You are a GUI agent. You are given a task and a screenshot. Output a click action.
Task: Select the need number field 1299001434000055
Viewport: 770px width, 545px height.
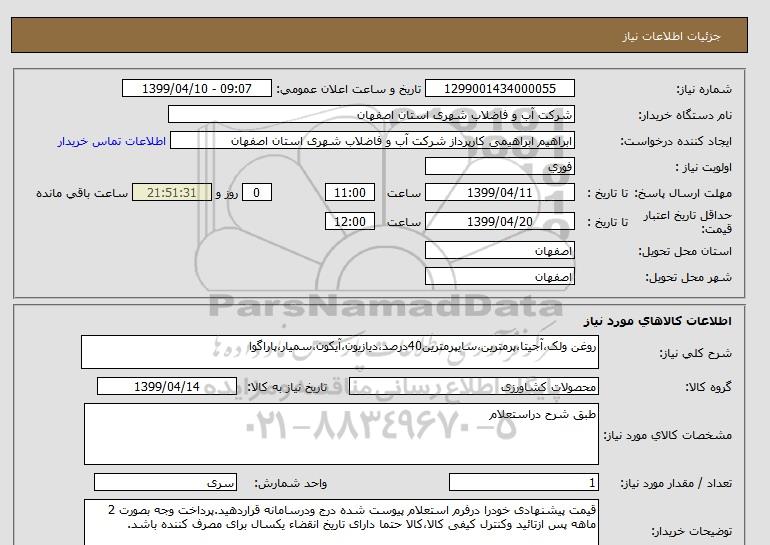click(499, 88)
